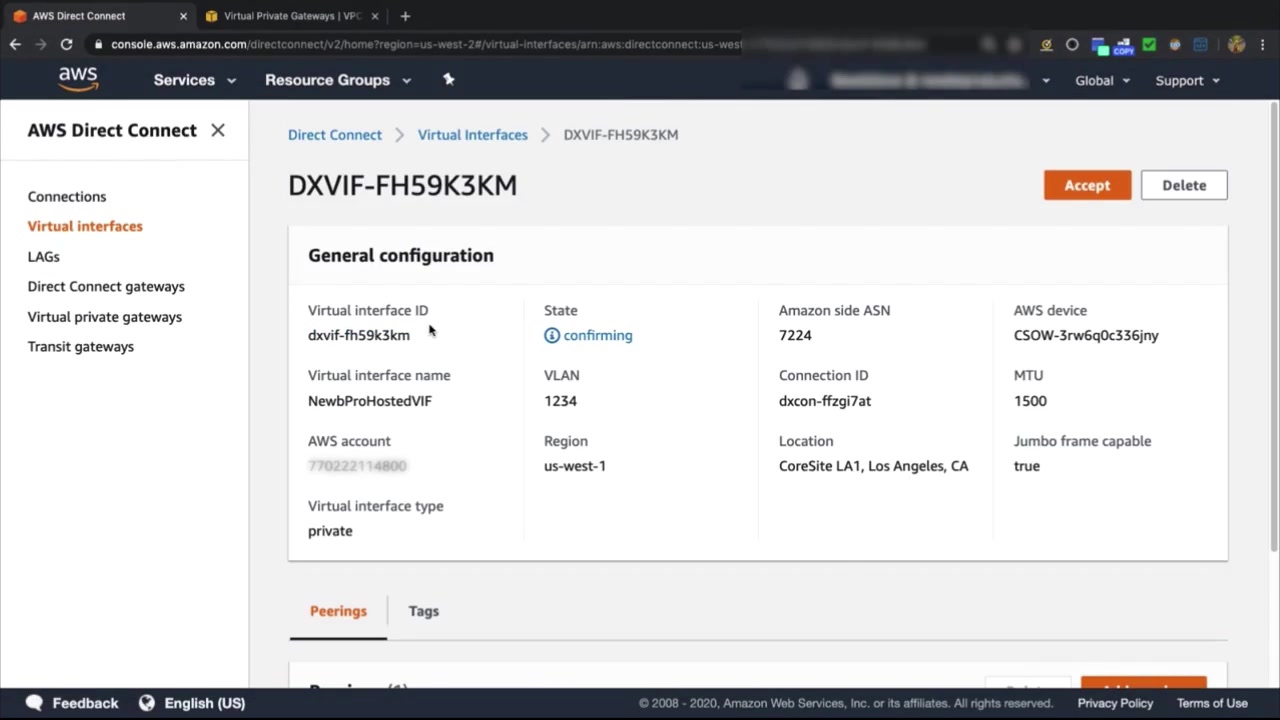The height and width of the screenshot is (720, 1280).
Task: Click the Delete button
Action: click(x=1184, y=185)
